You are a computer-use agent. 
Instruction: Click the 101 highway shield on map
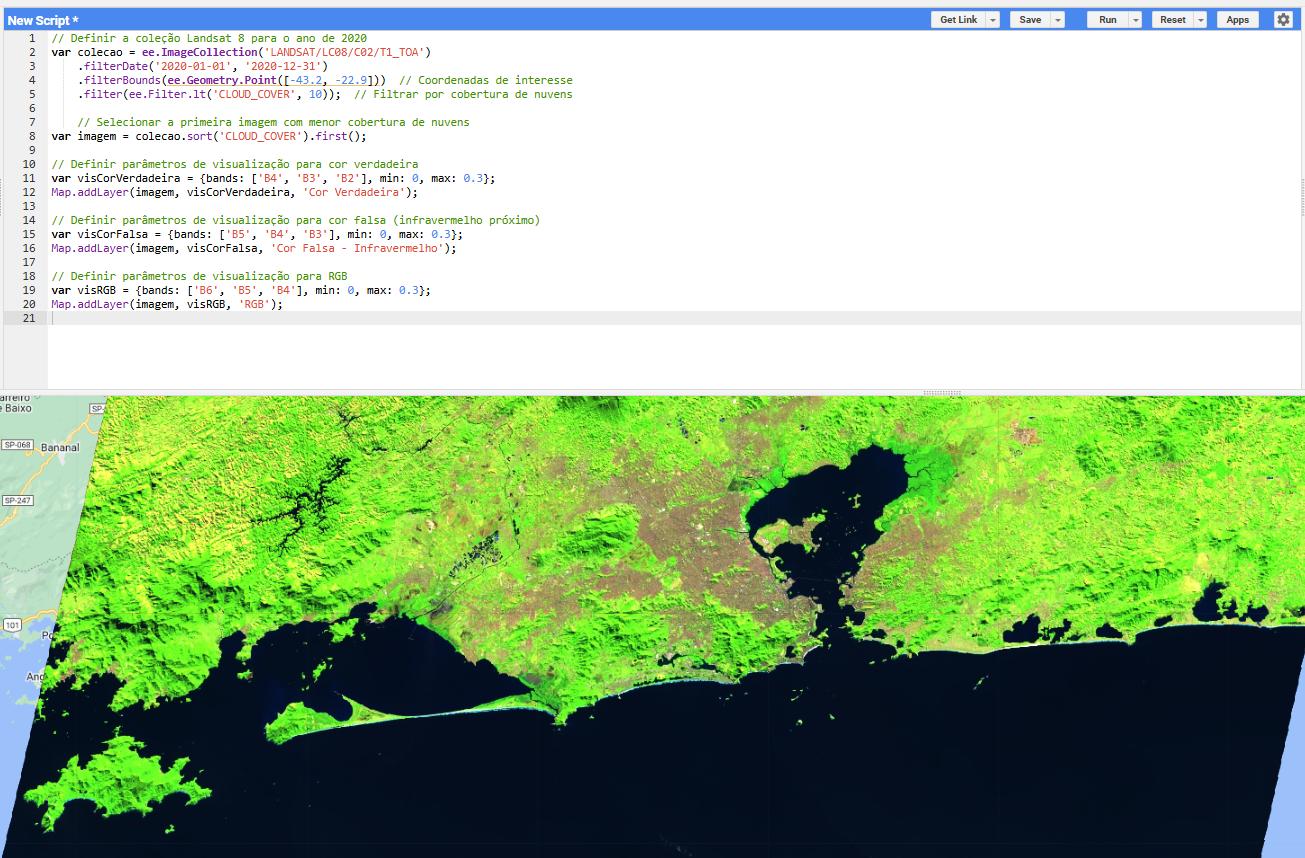[x=12, y=625]
